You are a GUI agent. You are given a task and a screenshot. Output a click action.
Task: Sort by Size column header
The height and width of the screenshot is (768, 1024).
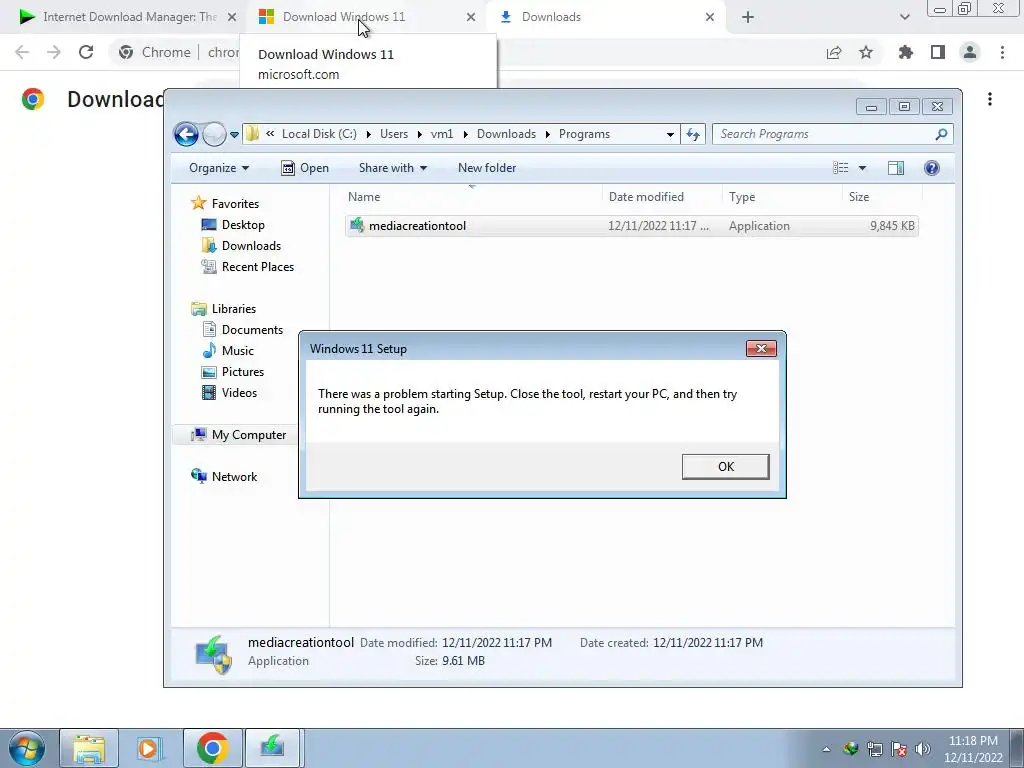(882, 197)
